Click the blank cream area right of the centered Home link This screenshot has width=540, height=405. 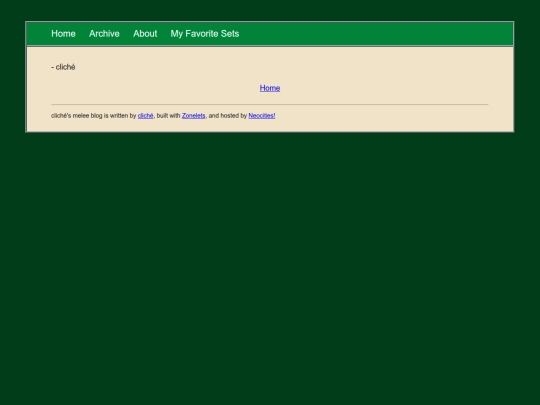coord(384,88)
